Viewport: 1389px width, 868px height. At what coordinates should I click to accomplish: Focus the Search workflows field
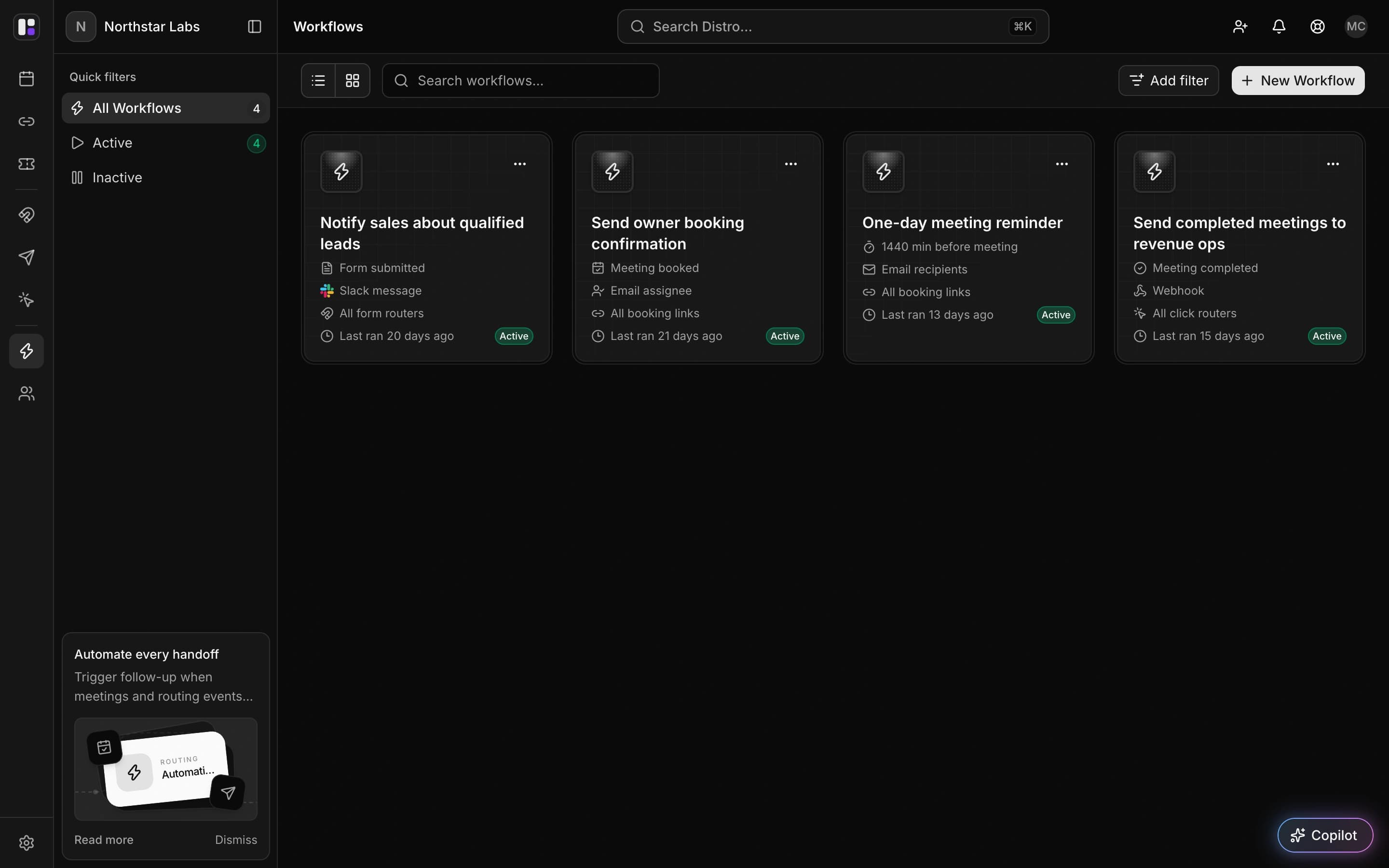[x=520, y=81]
